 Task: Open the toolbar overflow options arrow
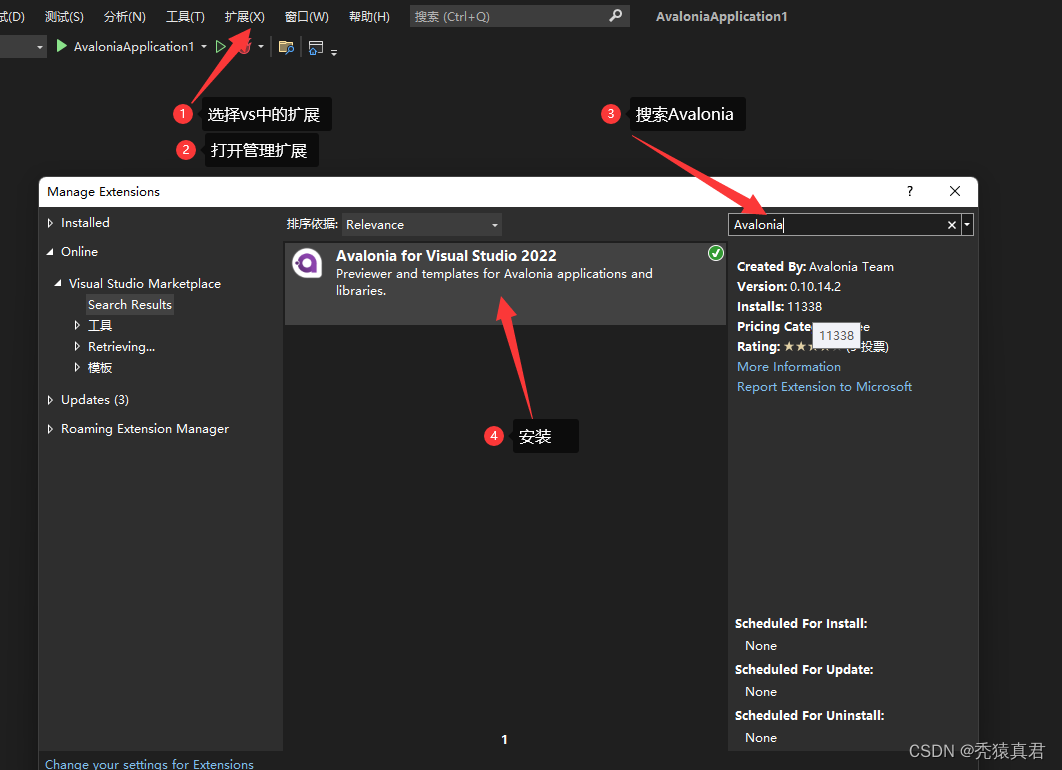pos(334,52)
